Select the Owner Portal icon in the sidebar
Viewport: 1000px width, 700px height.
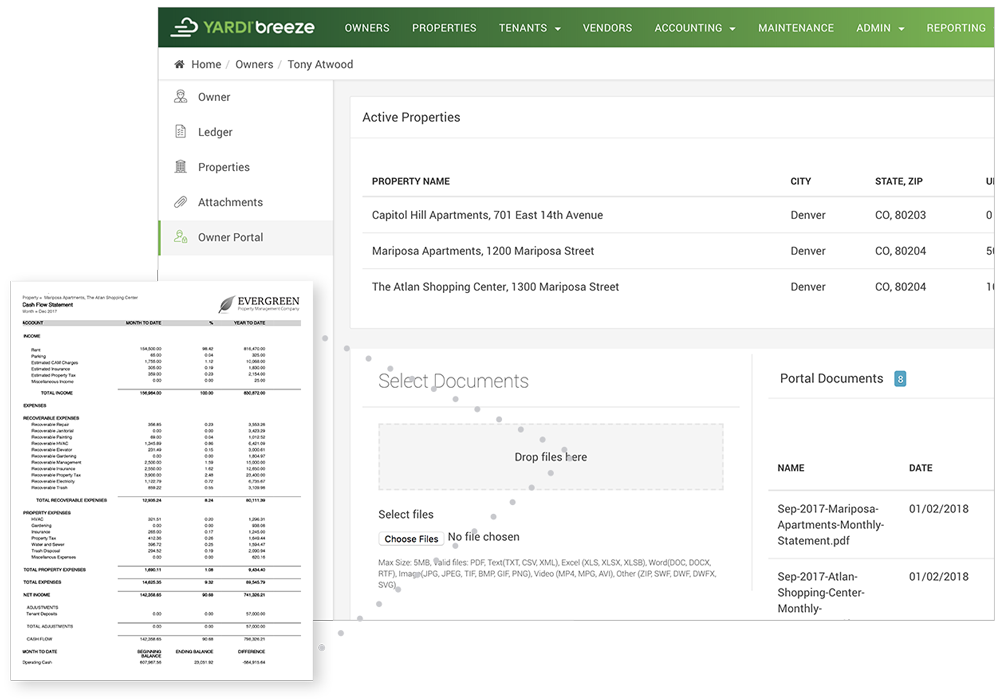(182, 237)
